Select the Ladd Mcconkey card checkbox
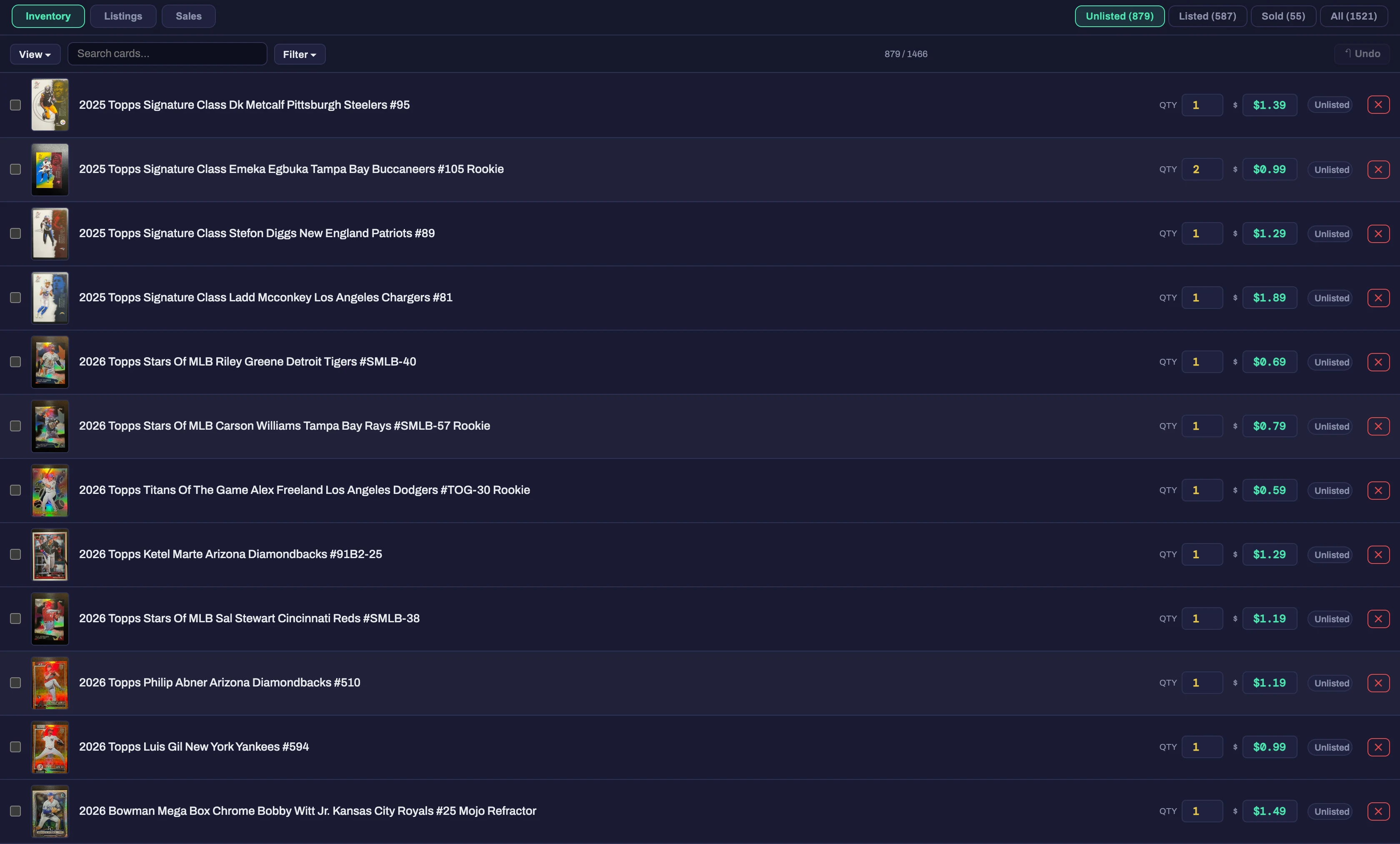The image size is (1400, 844). click(15, 298)
